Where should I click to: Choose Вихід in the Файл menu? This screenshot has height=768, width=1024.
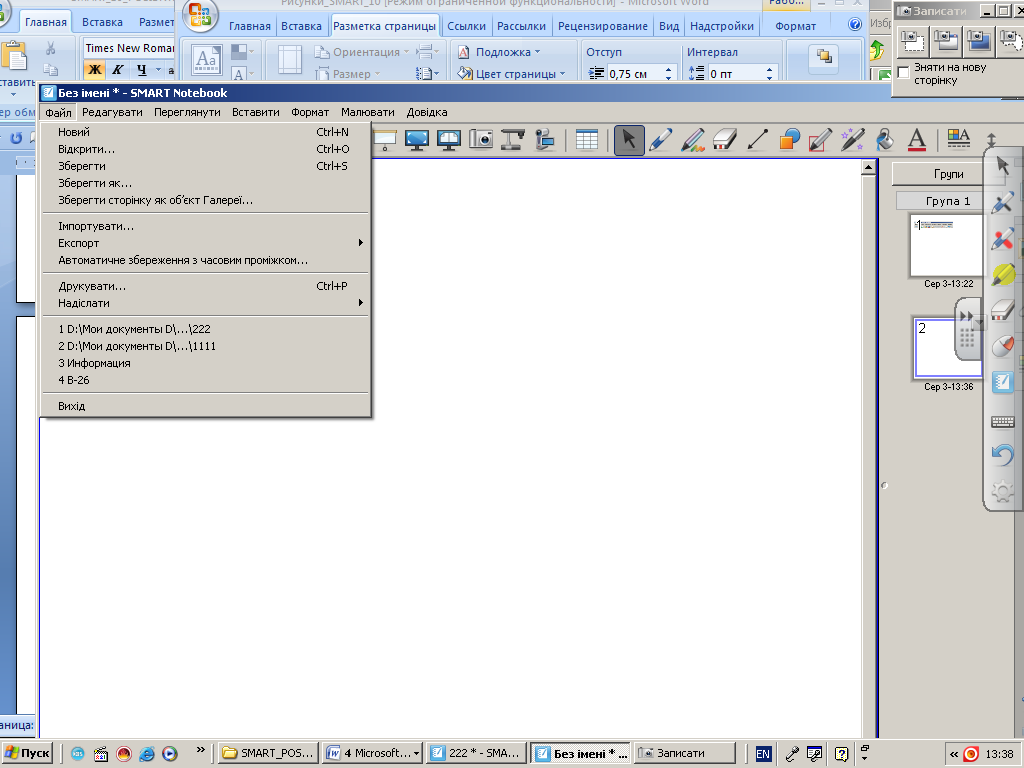click(205, 406)
